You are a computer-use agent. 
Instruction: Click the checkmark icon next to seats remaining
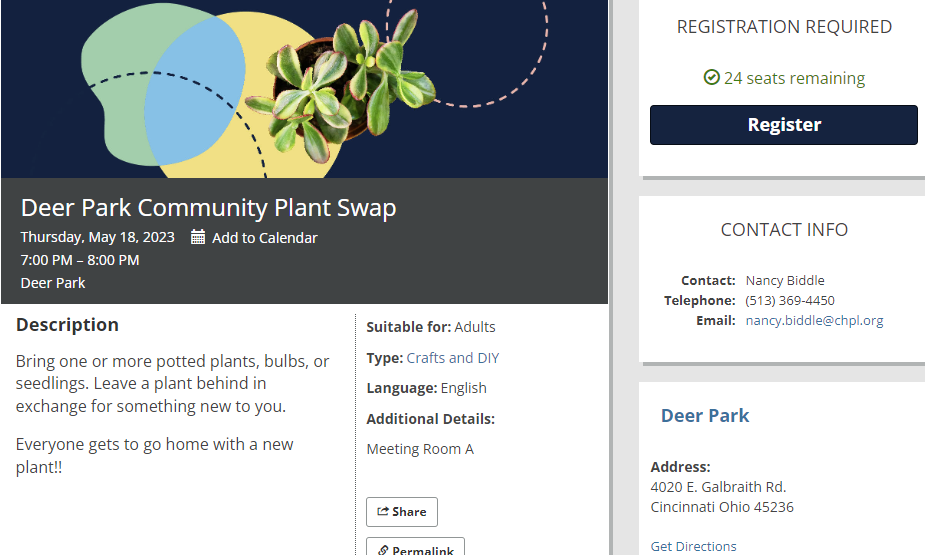click(x=712, y=78)
